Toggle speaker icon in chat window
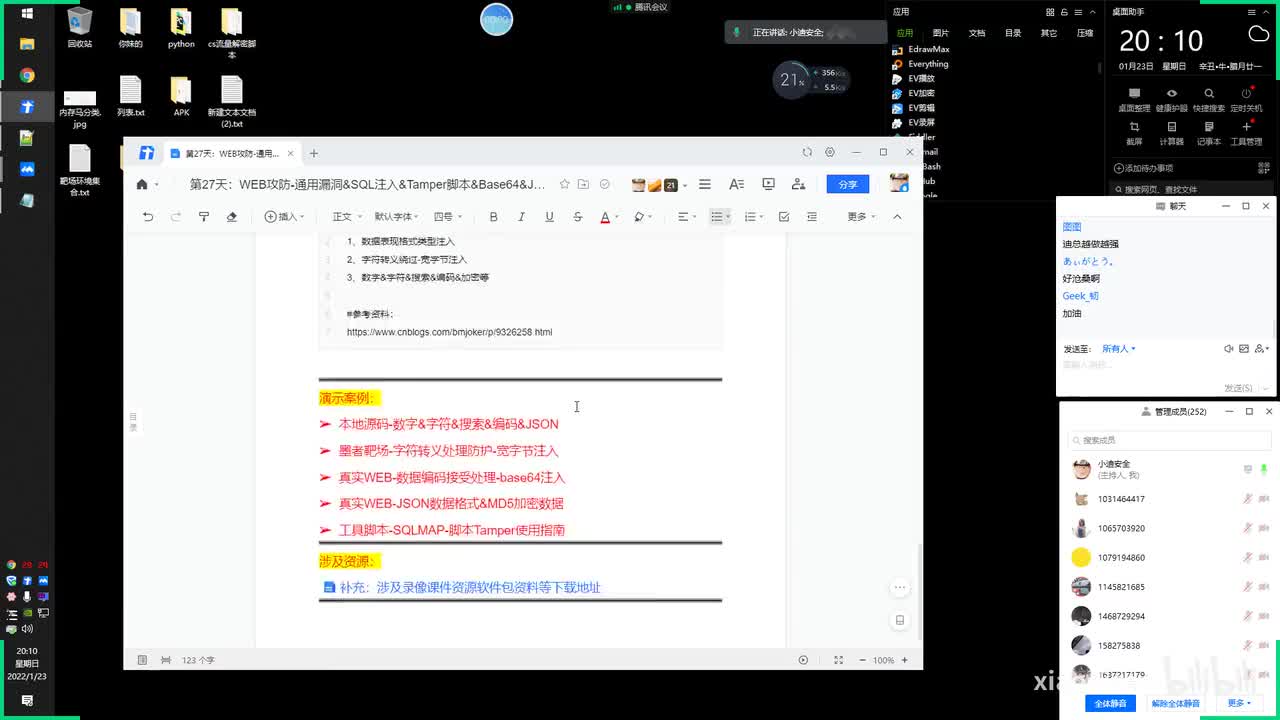1280x720 pixels. coord(1228,349)
